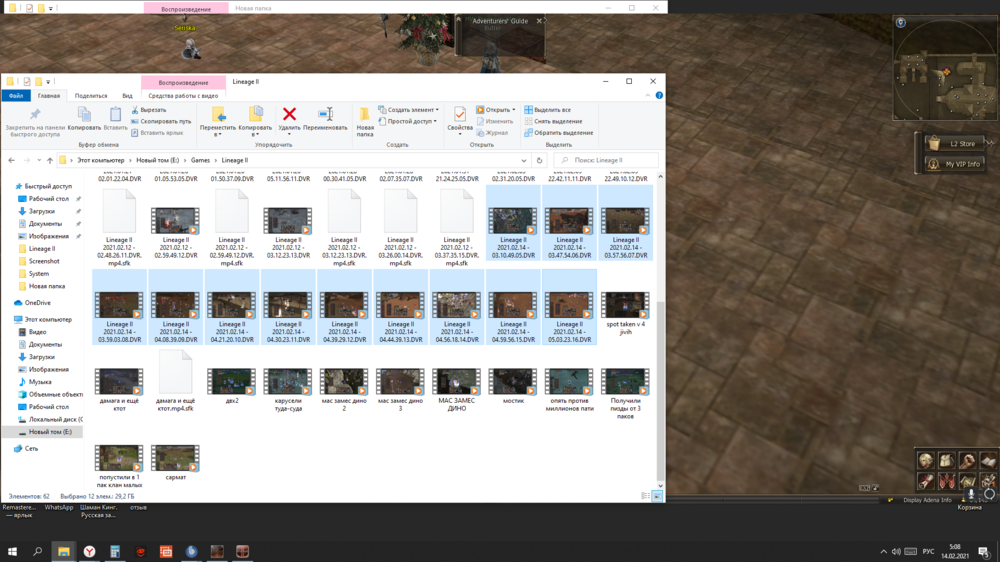This screenshot has width=1000, height=562.
Task: Click the Up one level arrow
Action: click(49, 160)
